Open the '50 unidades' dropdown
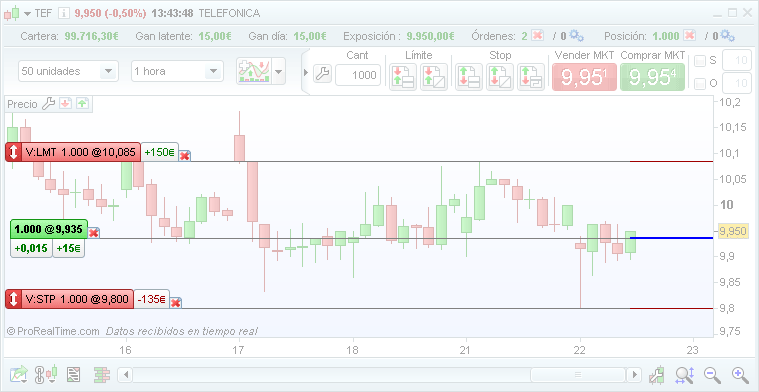Screen dimensions: 759x392 [x=68, y=71]
